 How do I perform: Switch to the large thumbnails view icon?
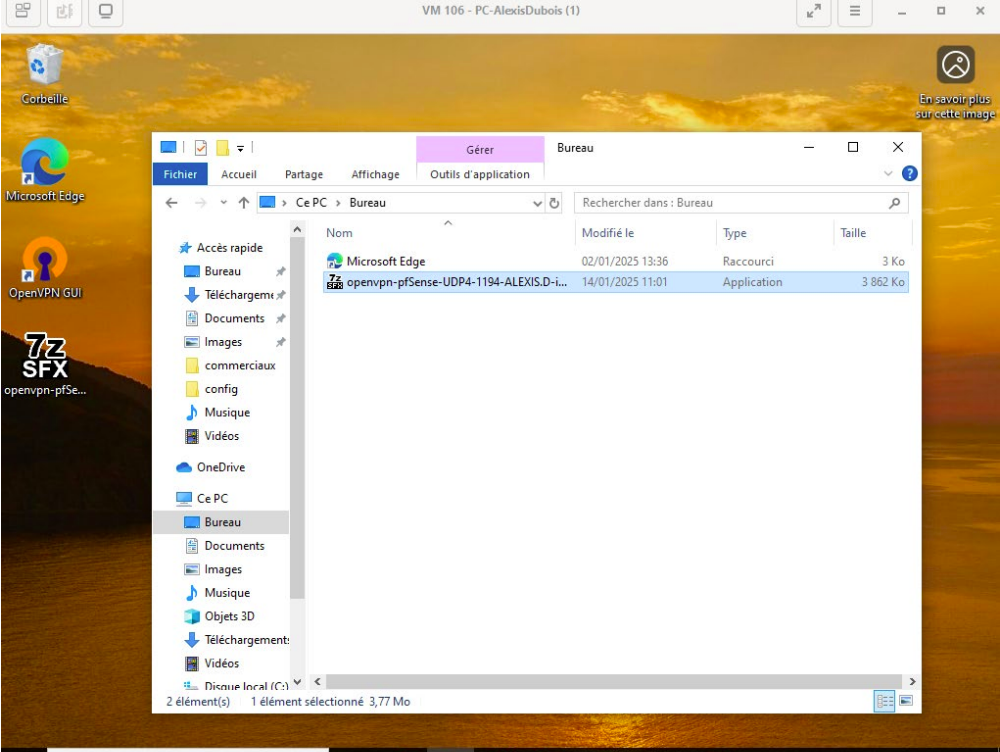coord(906,701)
